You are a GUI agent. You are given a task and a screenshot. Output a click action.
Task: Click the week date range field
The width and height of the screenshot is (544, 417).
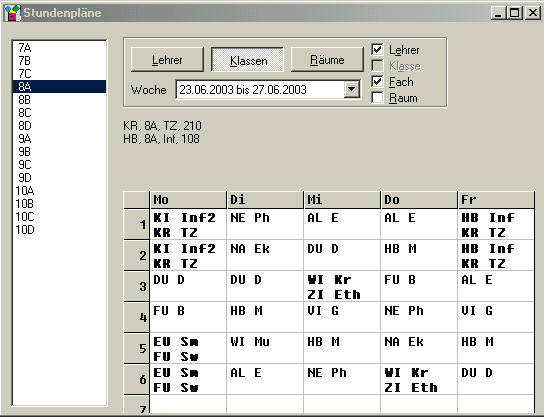pyautogui.click(x=260, y=90)
